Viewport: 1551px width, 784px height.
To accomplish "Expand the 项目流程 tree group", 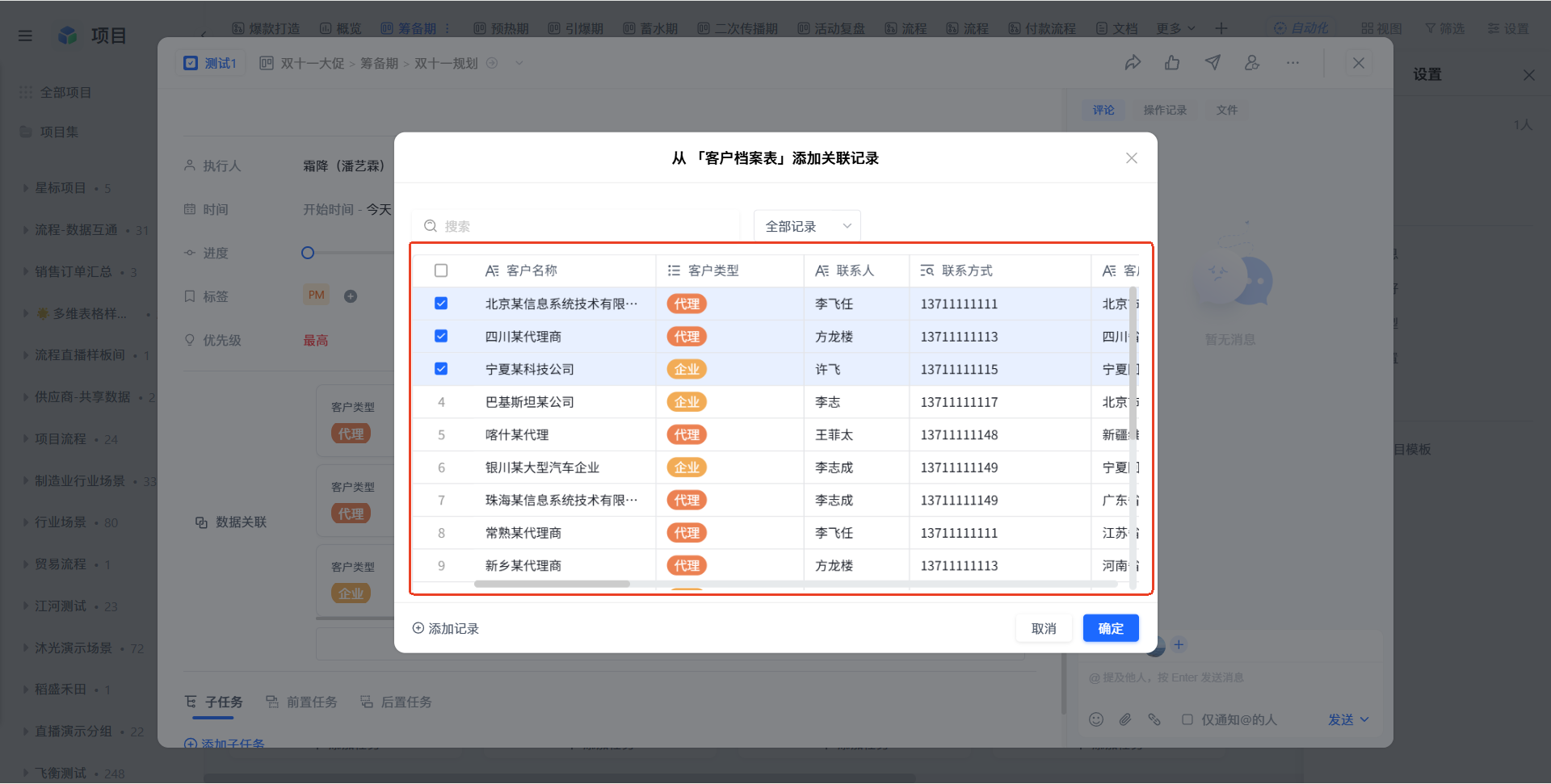I will click(x=26, y=438).
